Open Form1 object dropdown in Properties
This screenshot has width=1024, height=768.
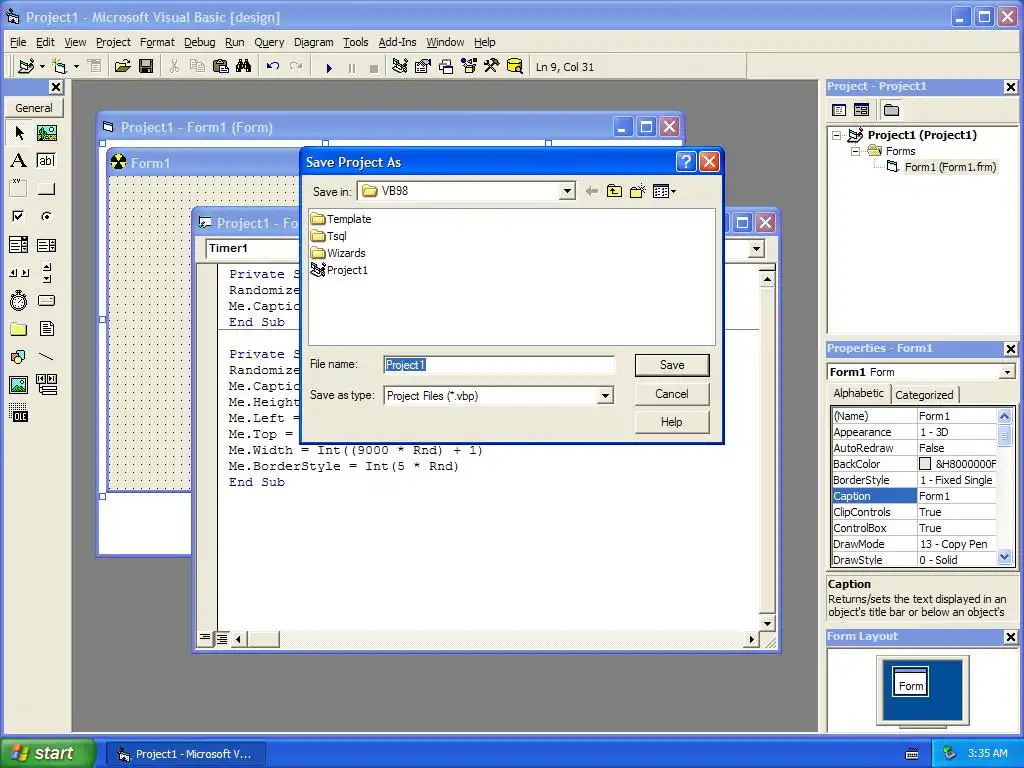[1006, 372]
